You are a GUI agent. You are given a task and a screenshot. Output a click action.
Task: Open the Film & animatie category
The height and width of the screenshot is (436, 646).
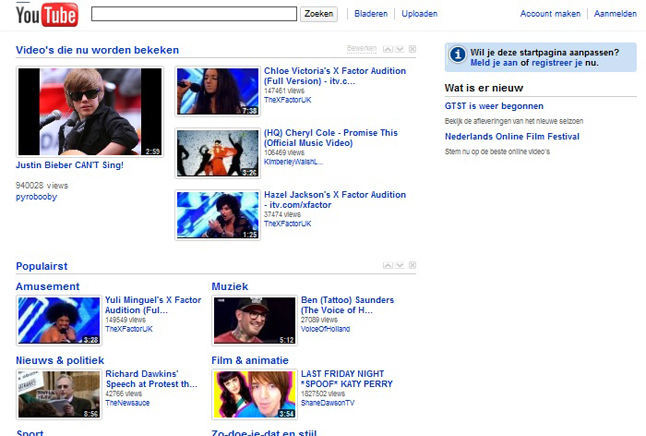250,360
